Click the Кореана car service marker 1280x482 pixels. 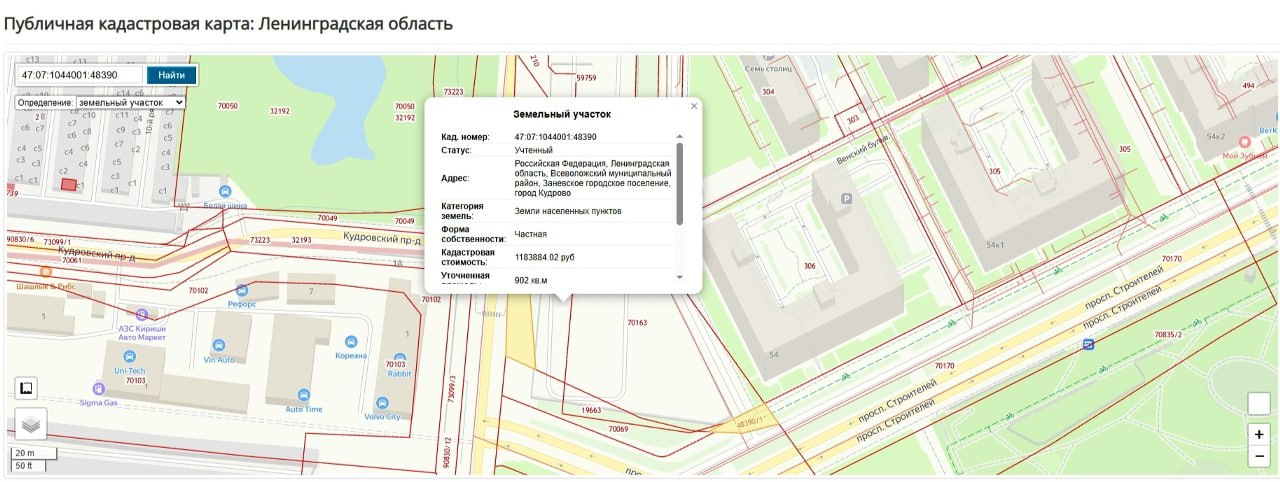point(350,342)
